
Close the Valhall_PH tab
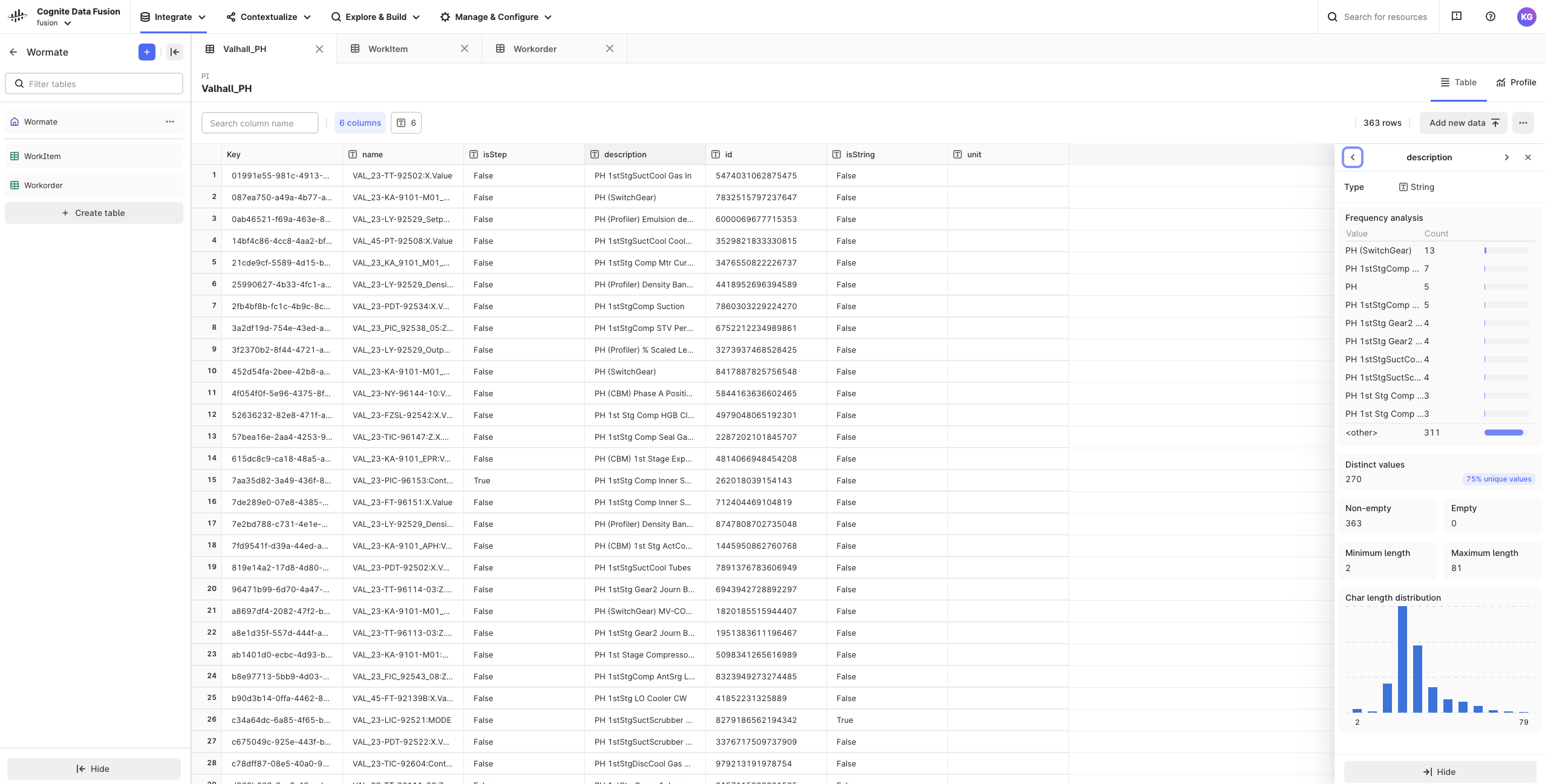(x=319, y=49)
